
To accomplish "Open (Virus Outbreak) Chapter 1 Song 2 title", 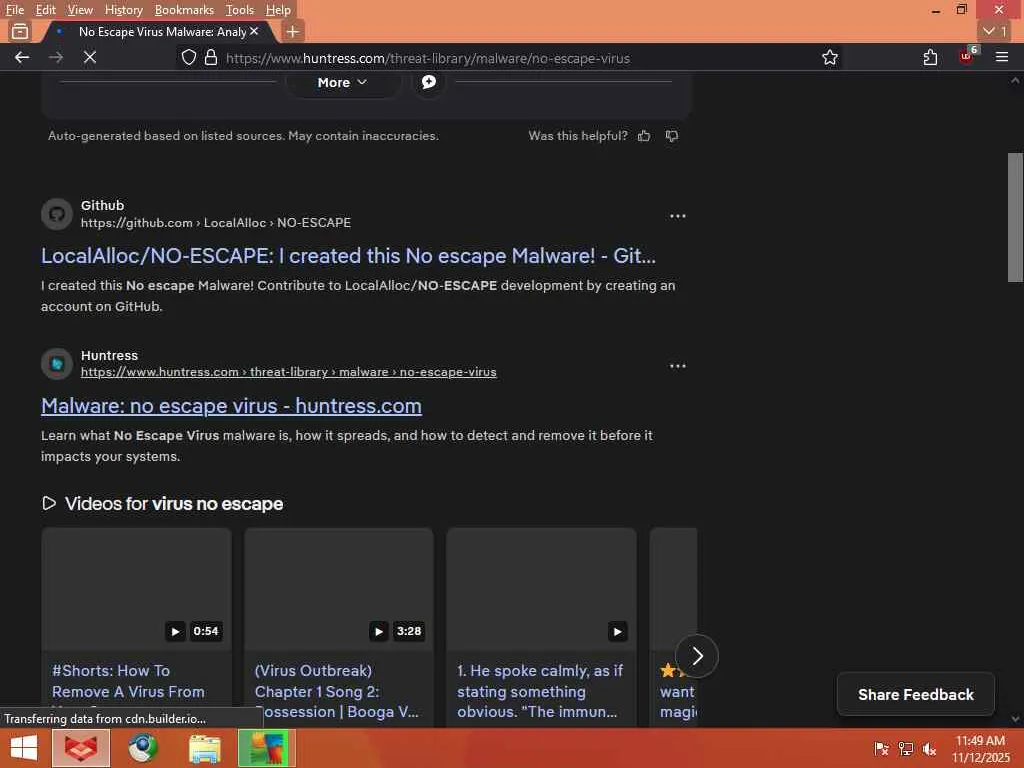I will [336, 691].
